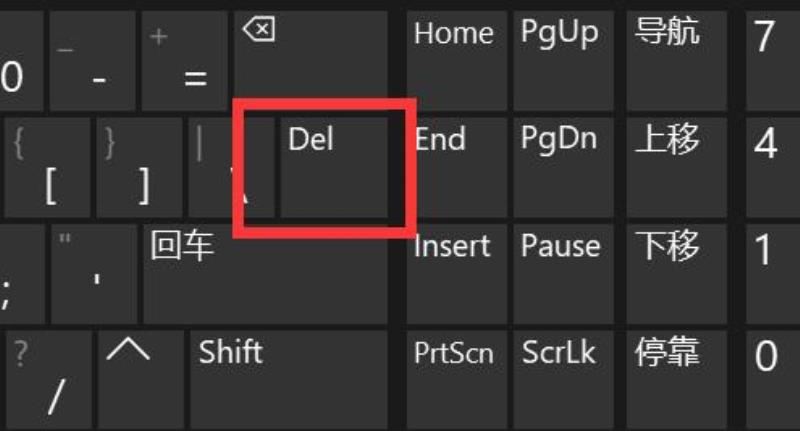Click the PrtScn key

(x=457, y=379)
